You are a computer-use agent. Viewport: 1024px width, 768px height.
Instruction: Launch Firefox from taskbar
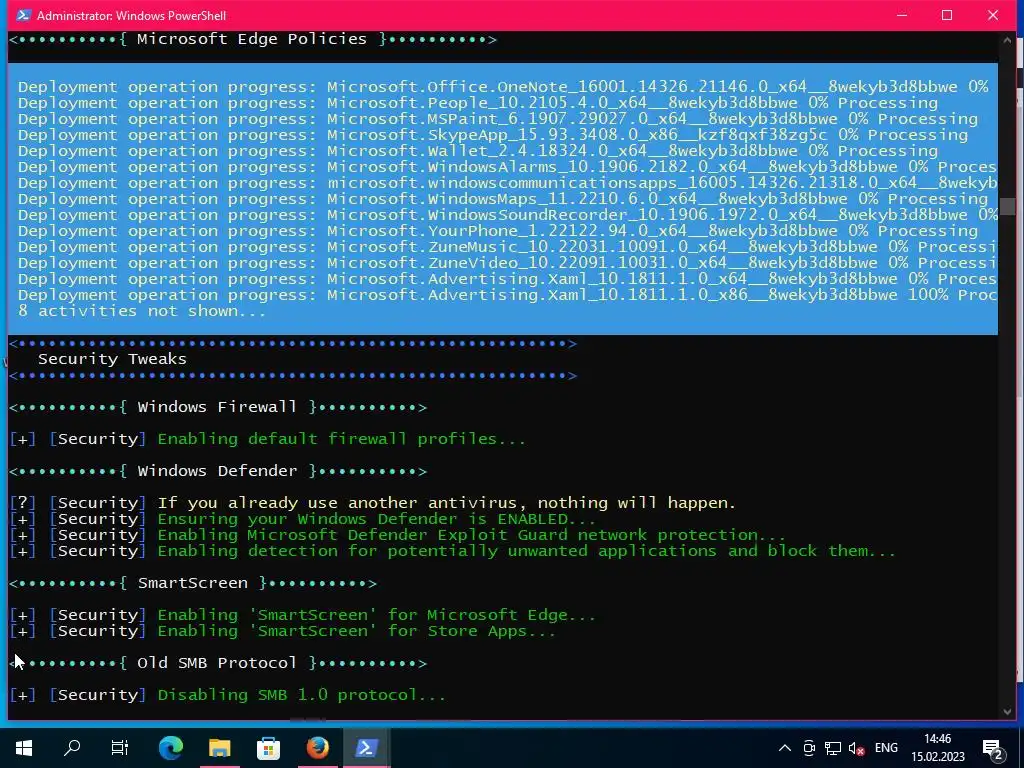(x=317, y=748)
